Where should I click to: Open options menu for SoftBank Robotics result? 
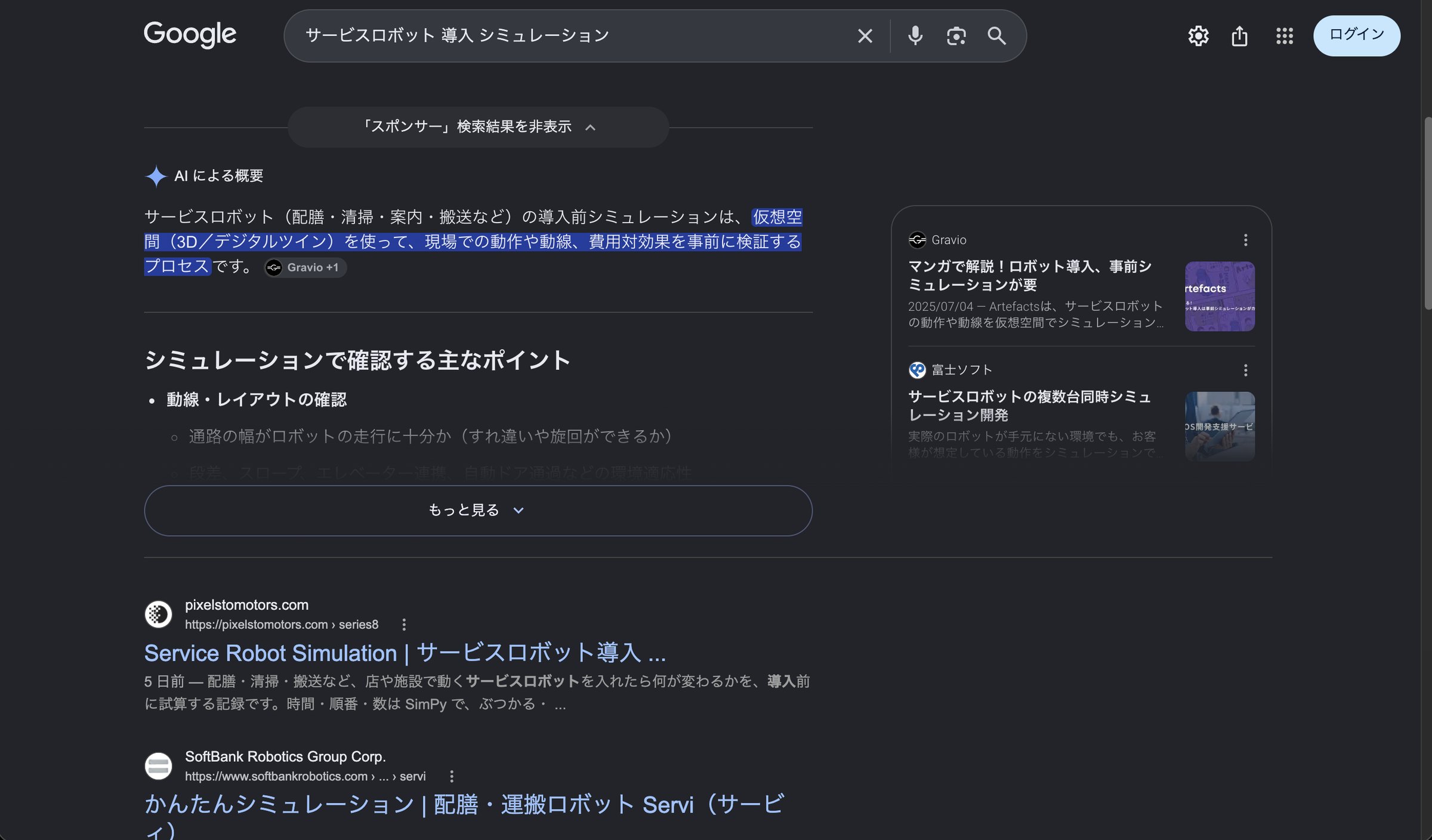coord(452,776)
